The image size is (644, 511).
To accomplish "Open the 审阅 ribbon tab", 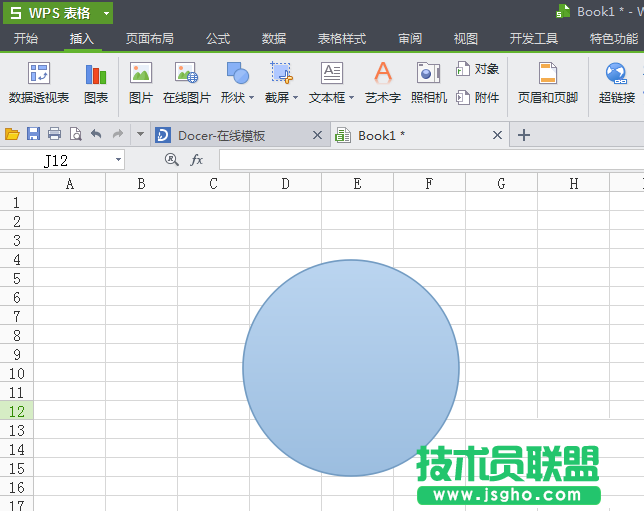I will point(410,39).
